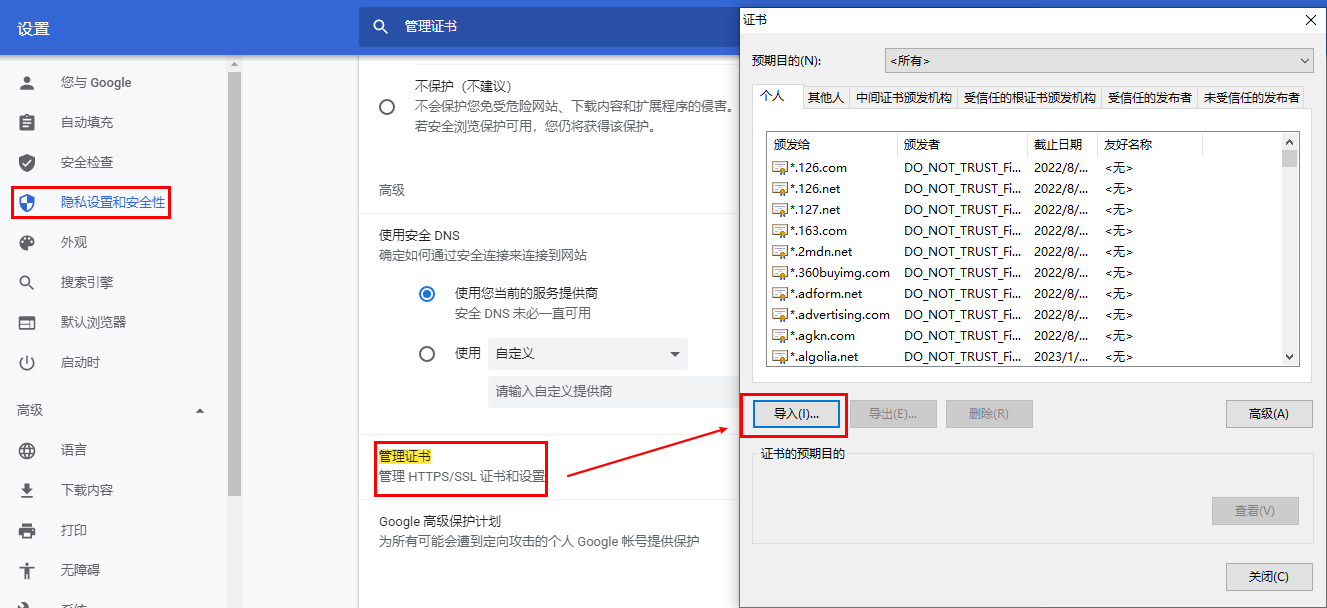Click the magnifier icon for 搜索引擎
This screenshot has height=608, width=1327.
click(27, 283)
